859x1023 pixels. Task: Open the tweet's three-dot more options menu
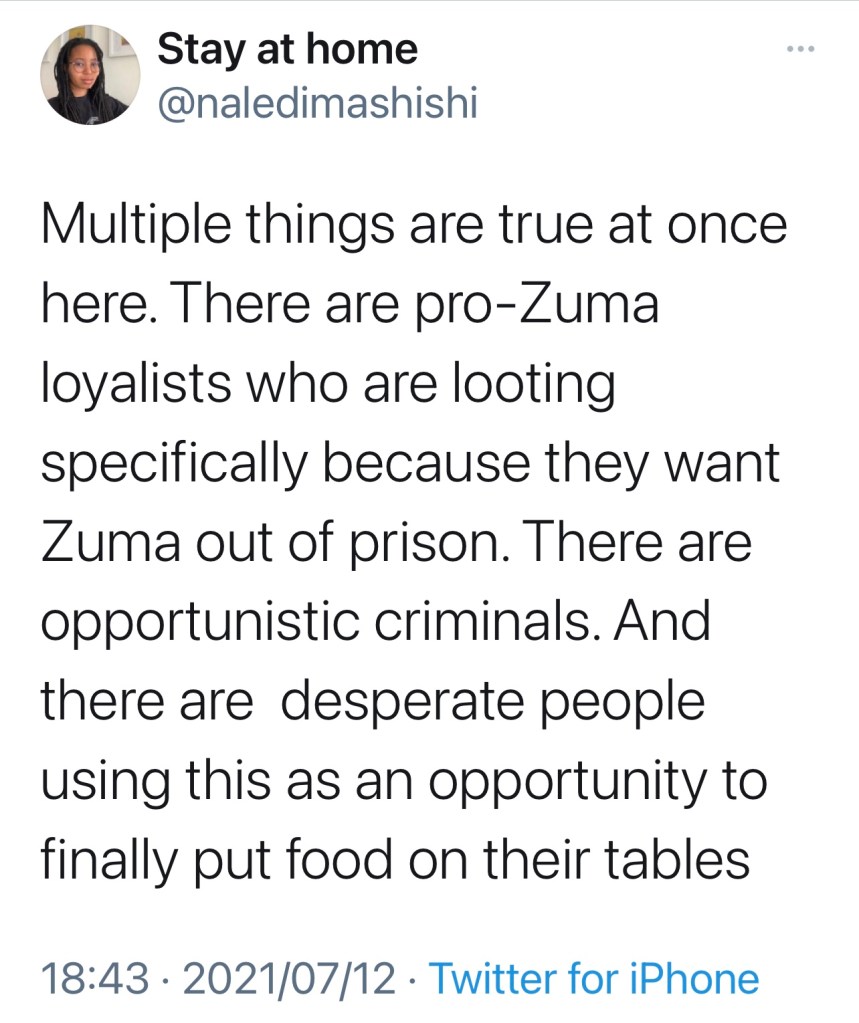(x=801, y=48)
